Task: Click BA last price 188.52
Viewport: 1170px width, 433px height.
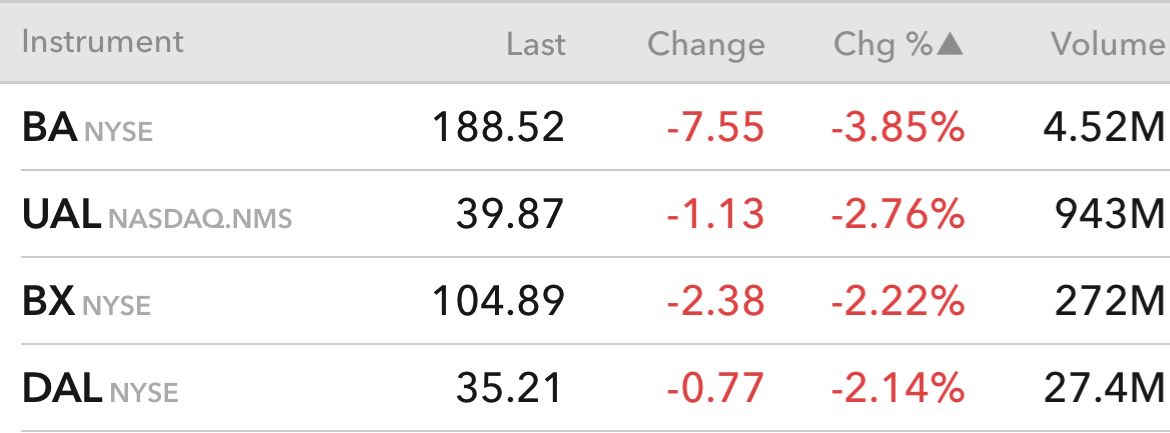Action: click(498, 128)
